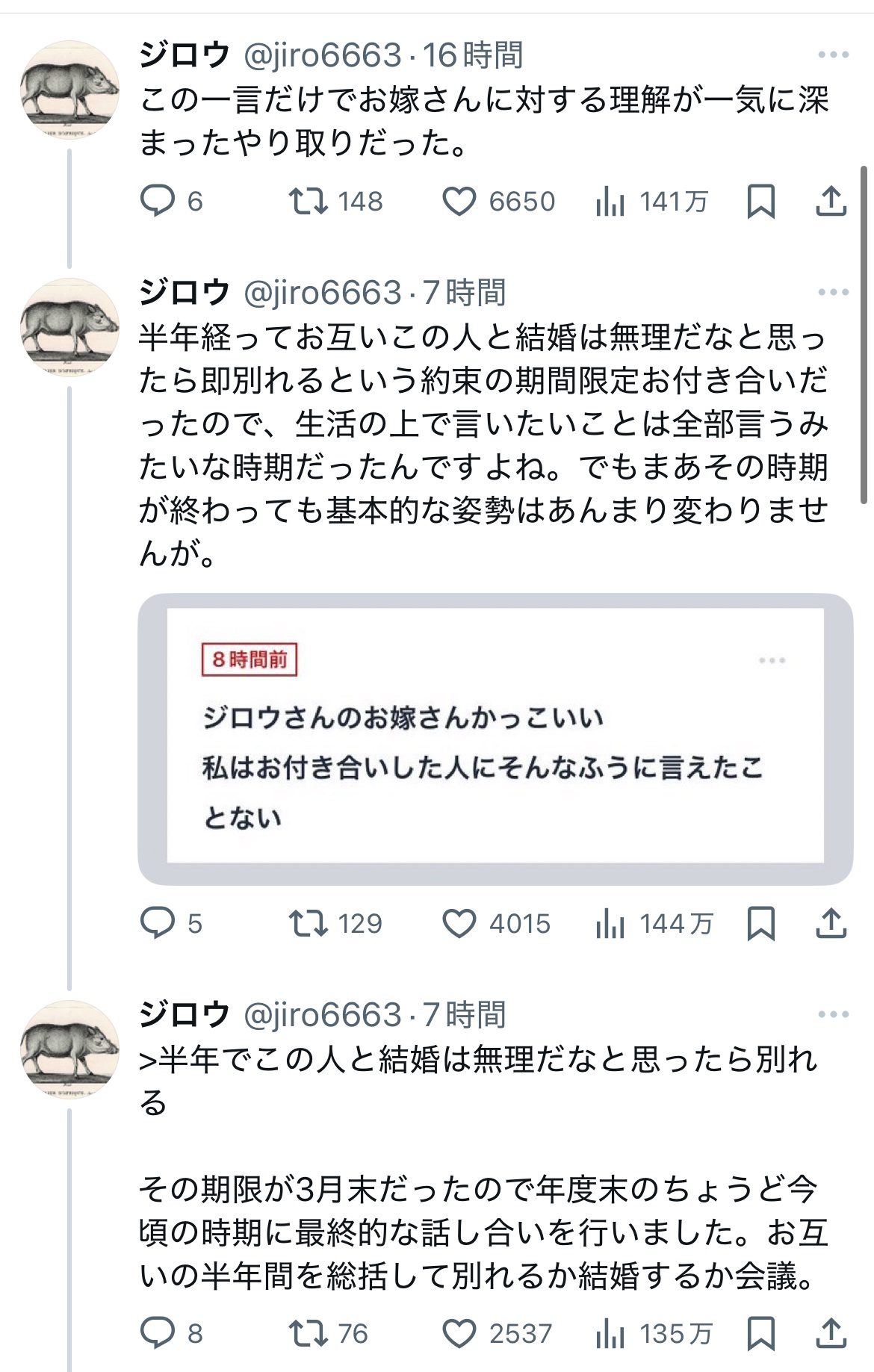This screenshot has height=1372, width=874.
Task: Reply to the first tweet with 6 replies
Action: (158, 201)
